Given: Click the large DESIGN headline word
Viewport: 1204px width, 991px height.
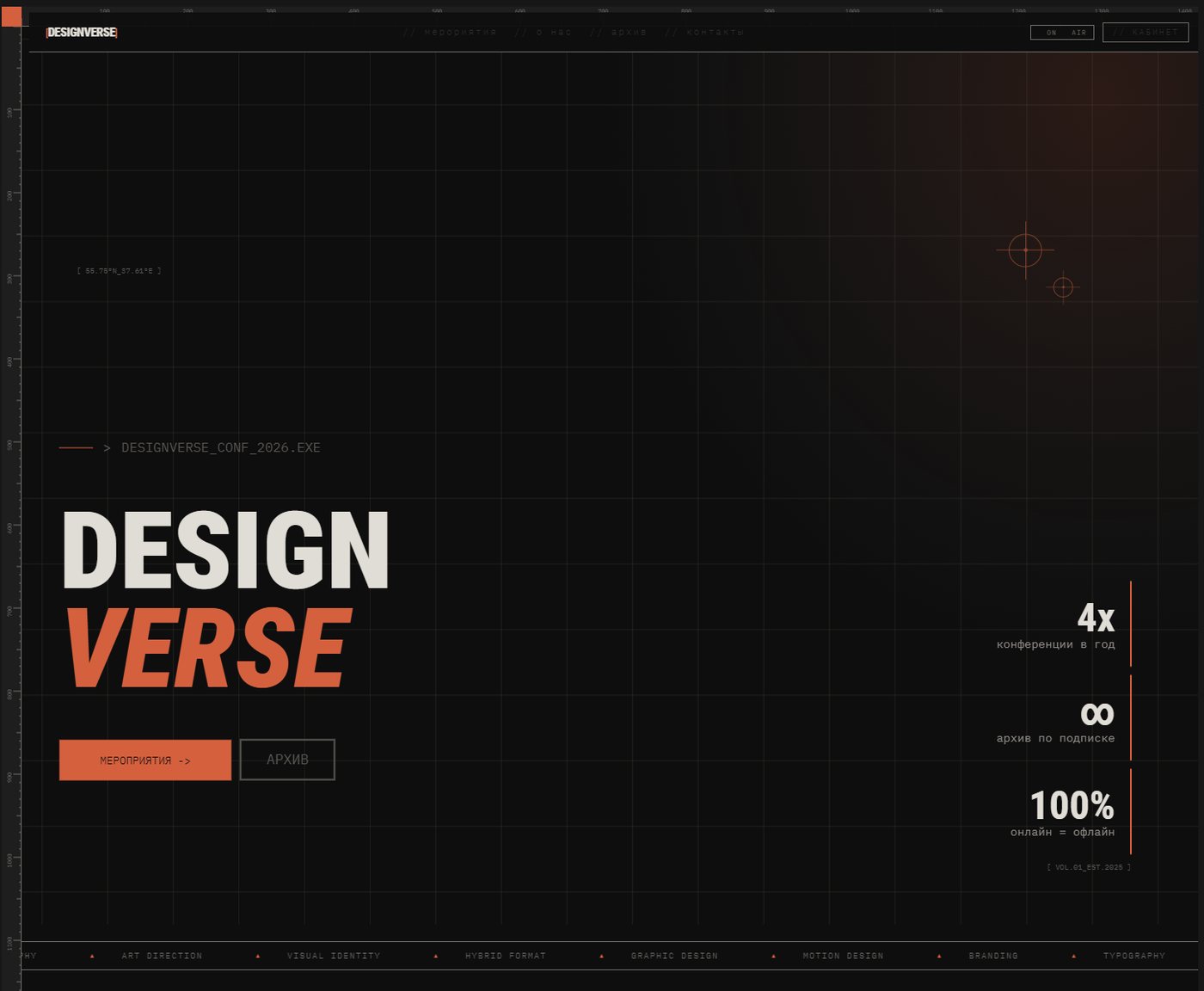Looking at the screenshot, I should click(x=226, y=551).
